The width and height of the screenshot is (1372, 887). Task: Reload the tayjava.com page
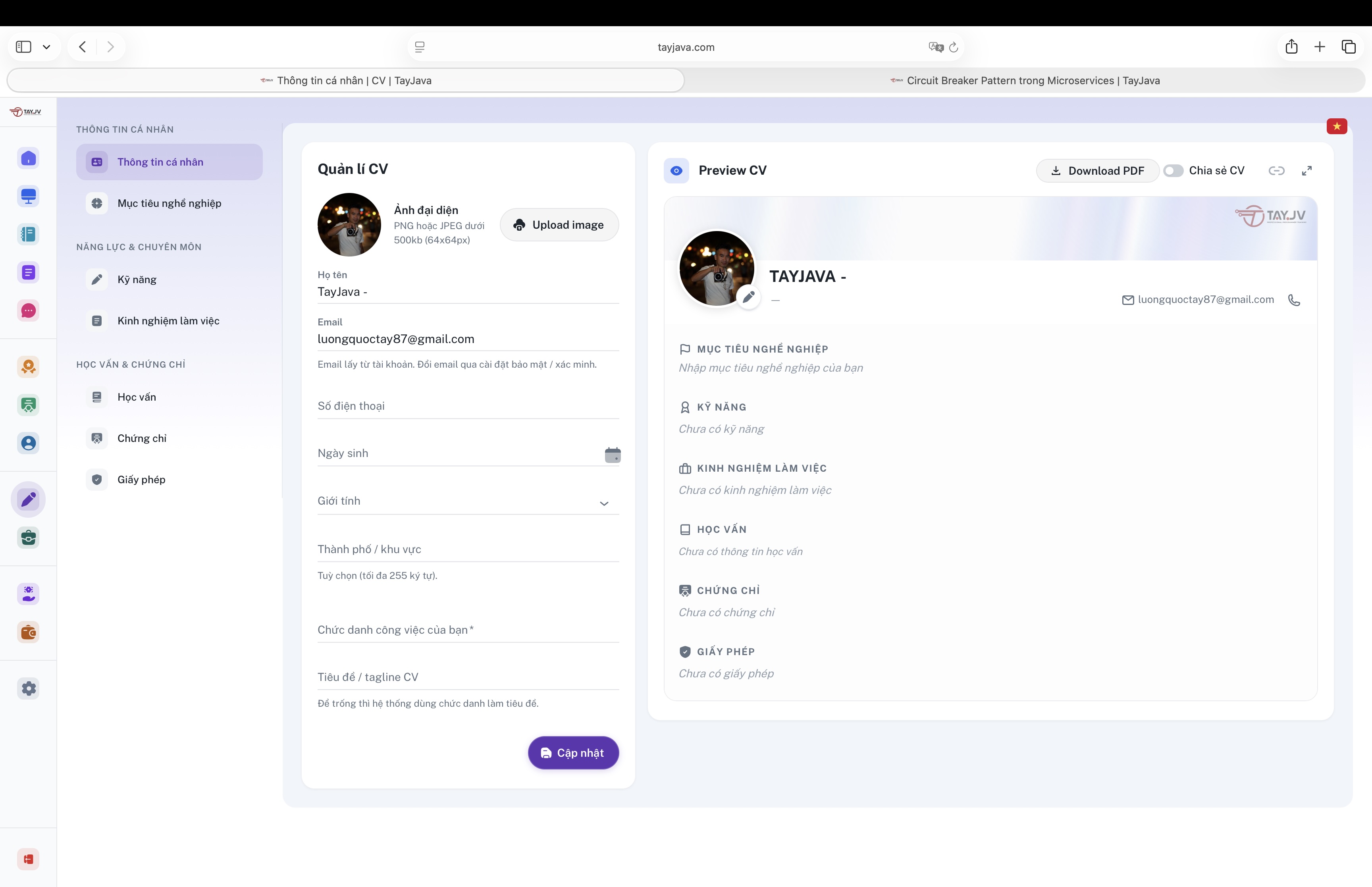pos(954,47)
